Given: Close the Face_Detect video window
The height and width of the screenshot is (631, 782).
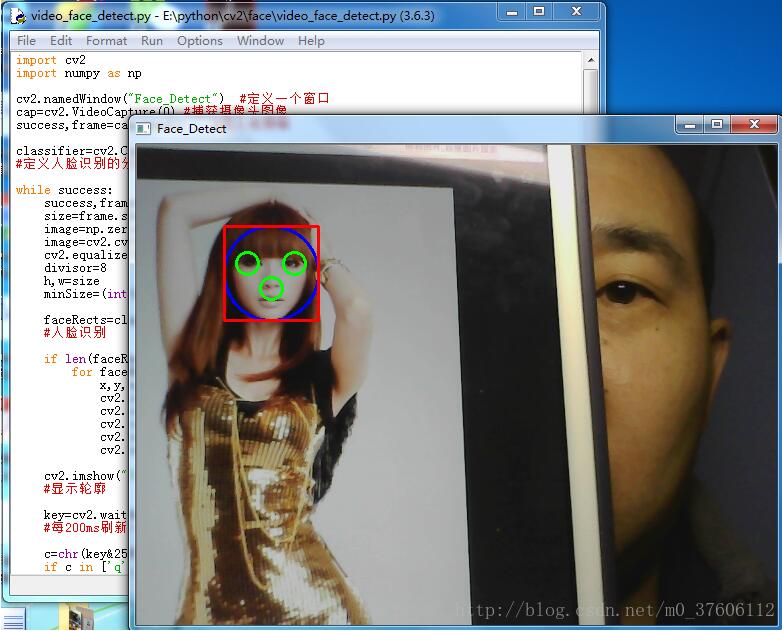Looking at the screenshot, I should click(x=755, y=124).
